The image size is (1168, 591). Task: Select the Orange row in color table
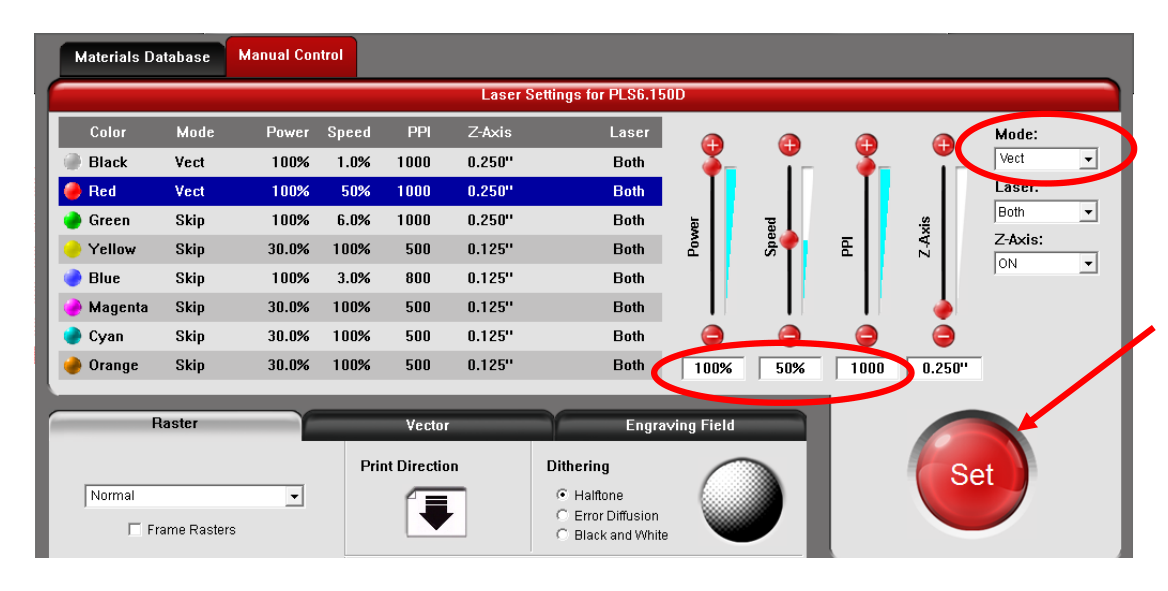[361, 365]
